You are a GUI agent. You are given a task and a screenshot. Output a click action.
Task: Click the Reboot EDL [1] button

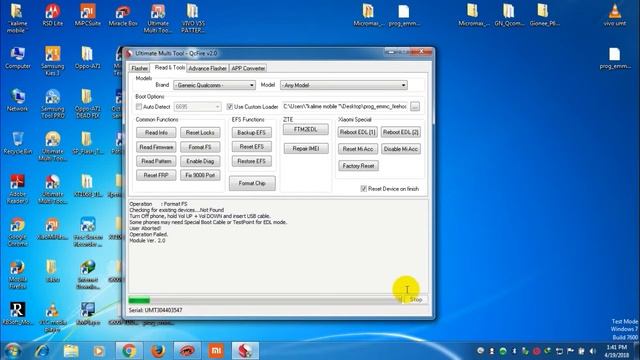coord(358,132)
